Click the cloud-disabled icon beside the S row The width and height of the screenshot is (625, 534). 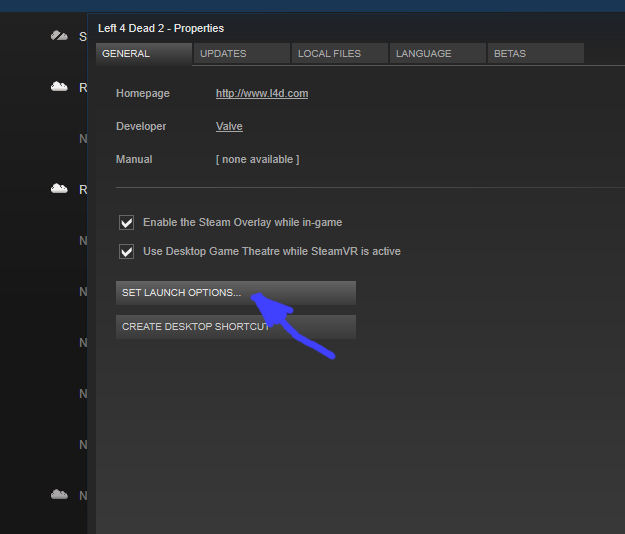(x=59, y=36)
